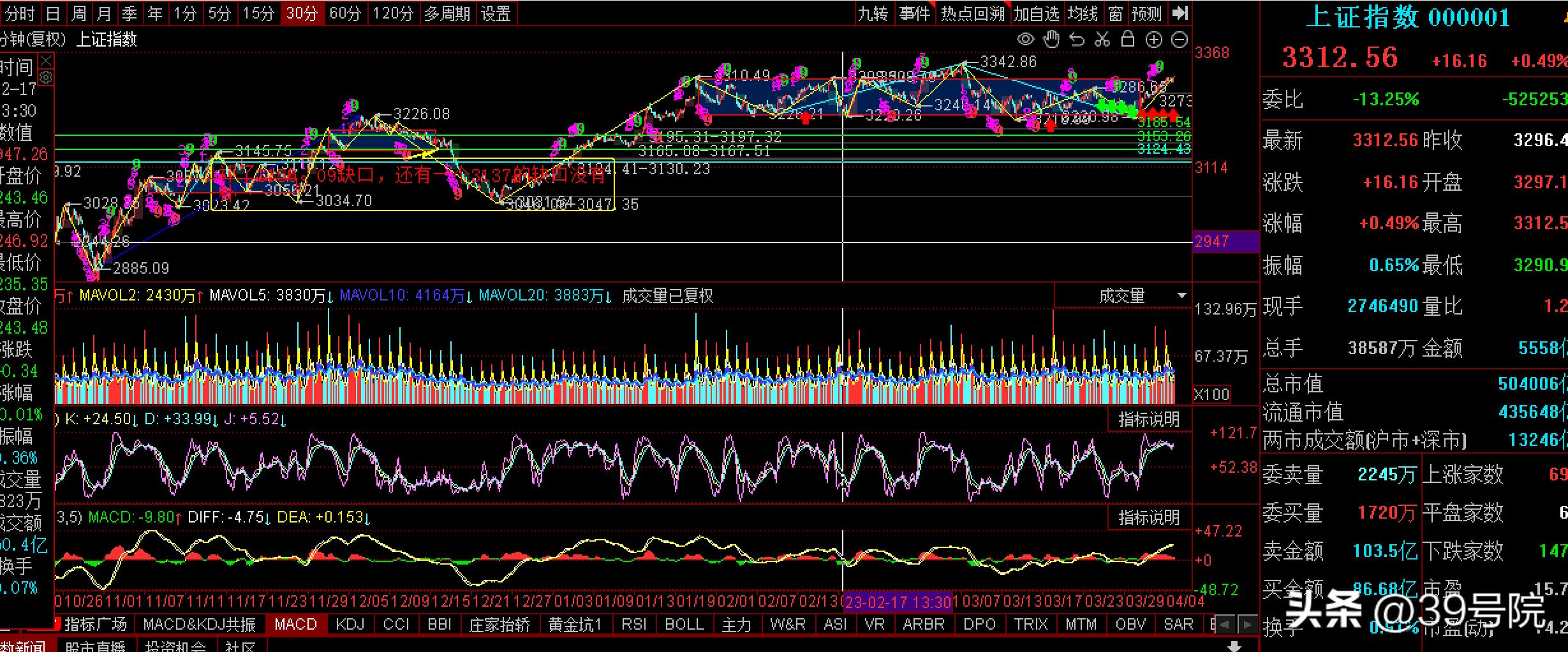Image resolution: width=1568 pixels, height=652 pixels.
Task: Zoom out with the minus circle icon
Action: tap(1180, 40)
